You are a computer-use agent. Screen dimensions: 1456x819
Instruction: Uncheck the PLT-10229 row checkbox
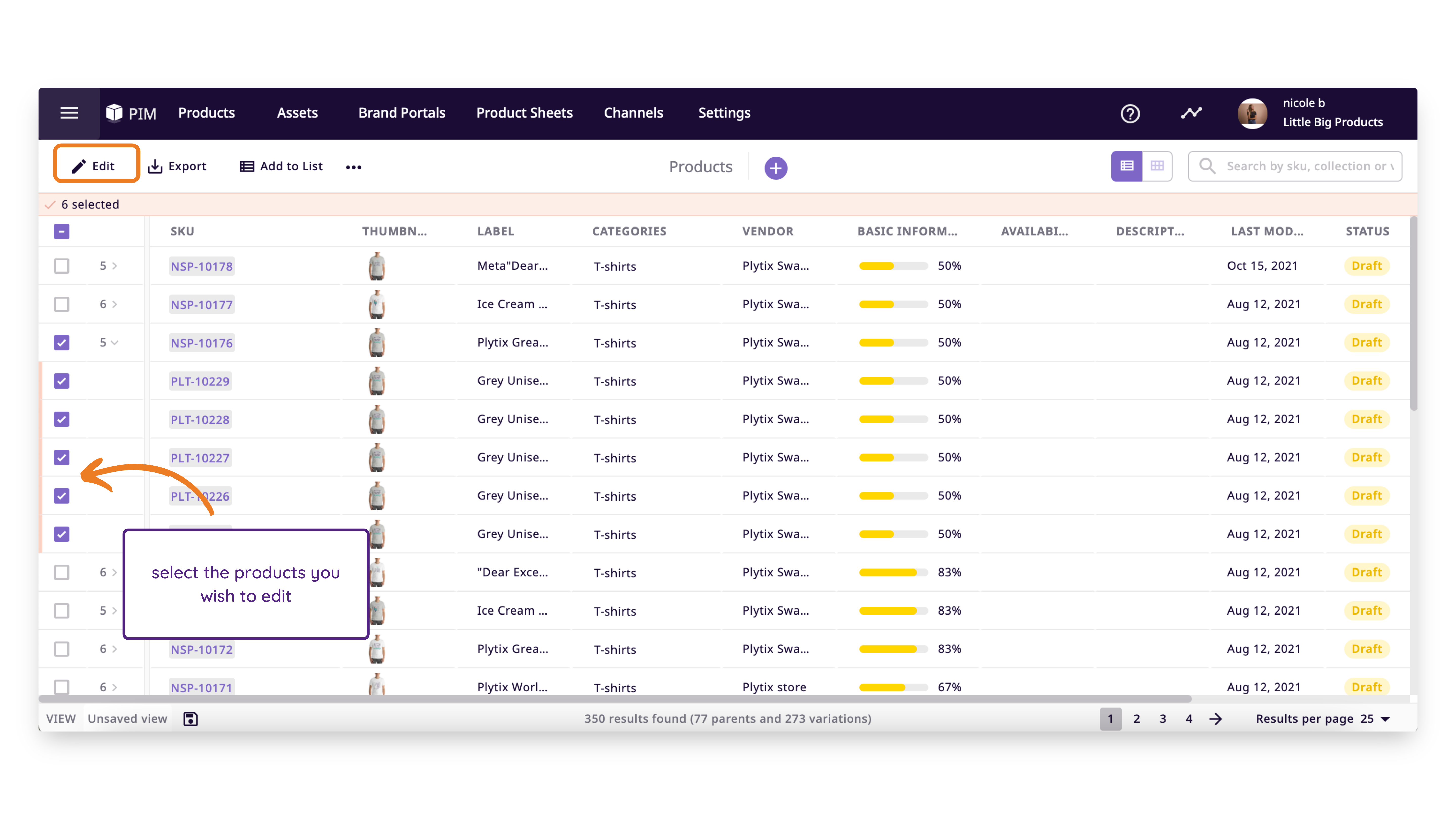click(x=62, y=381)
